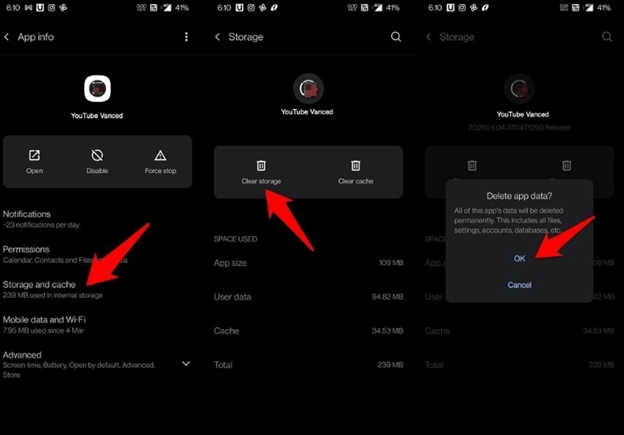Image resolution: width=624 pixels, height=435 pixels.
Task: Open the three-dot overflow menu in App info
Action: 186,37
